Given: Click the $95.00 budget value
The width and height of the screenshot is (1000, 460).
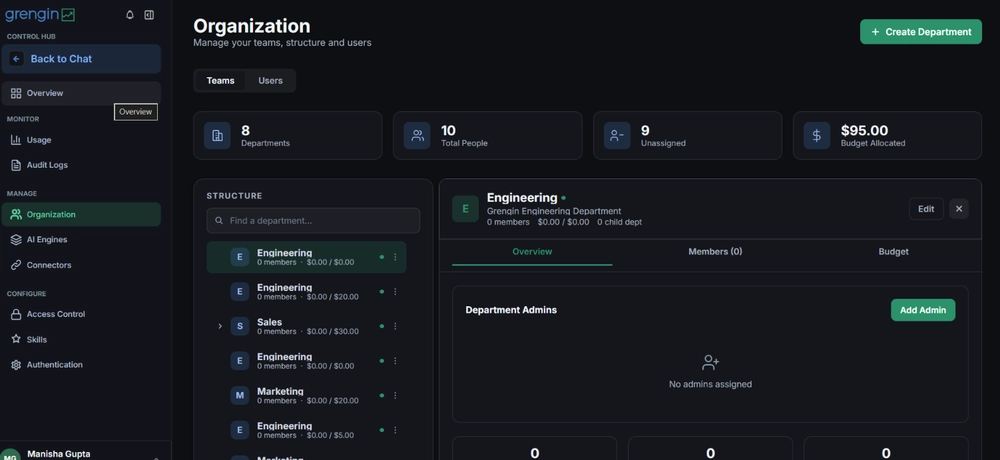Looking at the screenshot, I should coord(864,131).
